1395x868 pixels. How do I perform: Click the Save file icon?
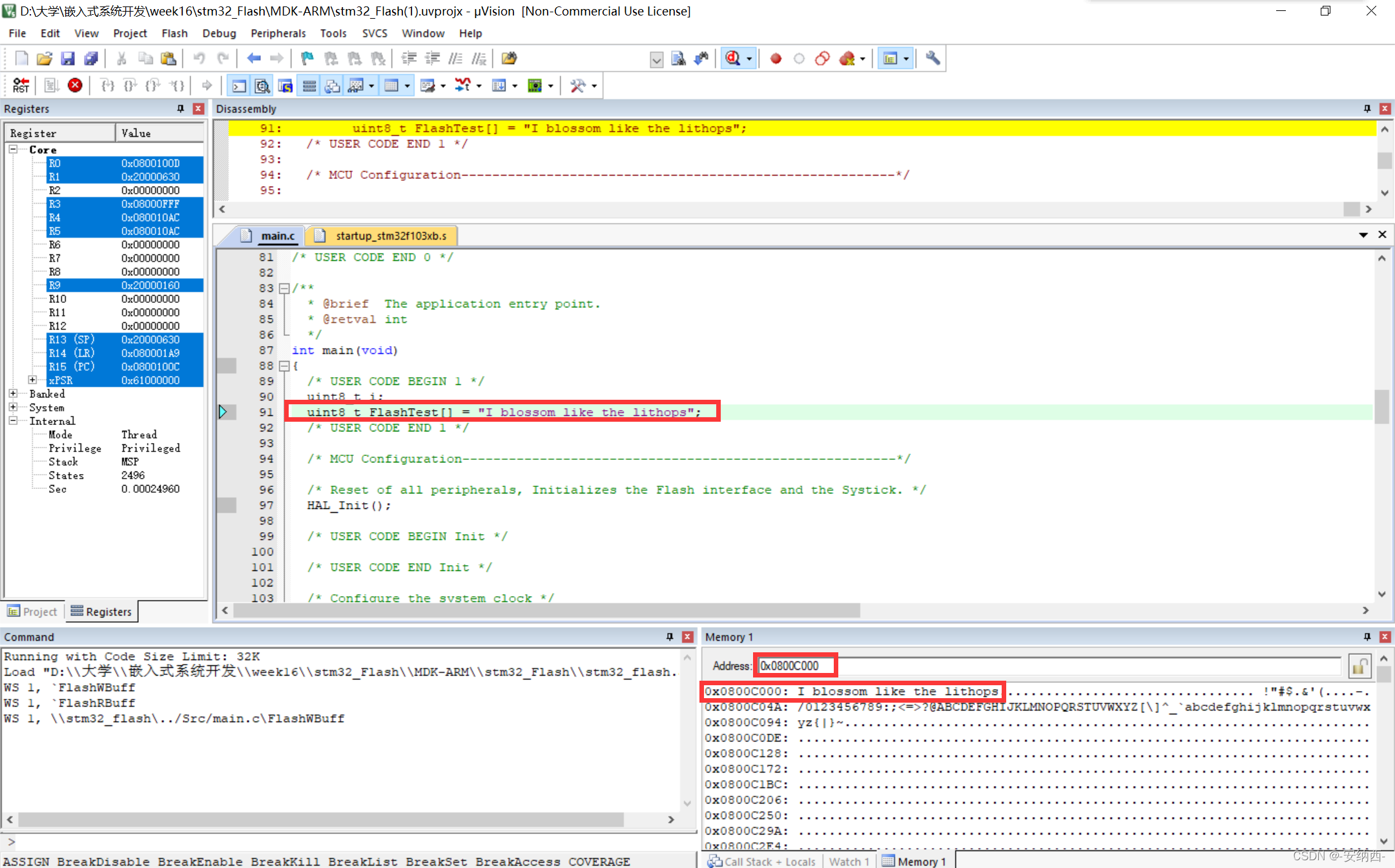coord(68,59)
